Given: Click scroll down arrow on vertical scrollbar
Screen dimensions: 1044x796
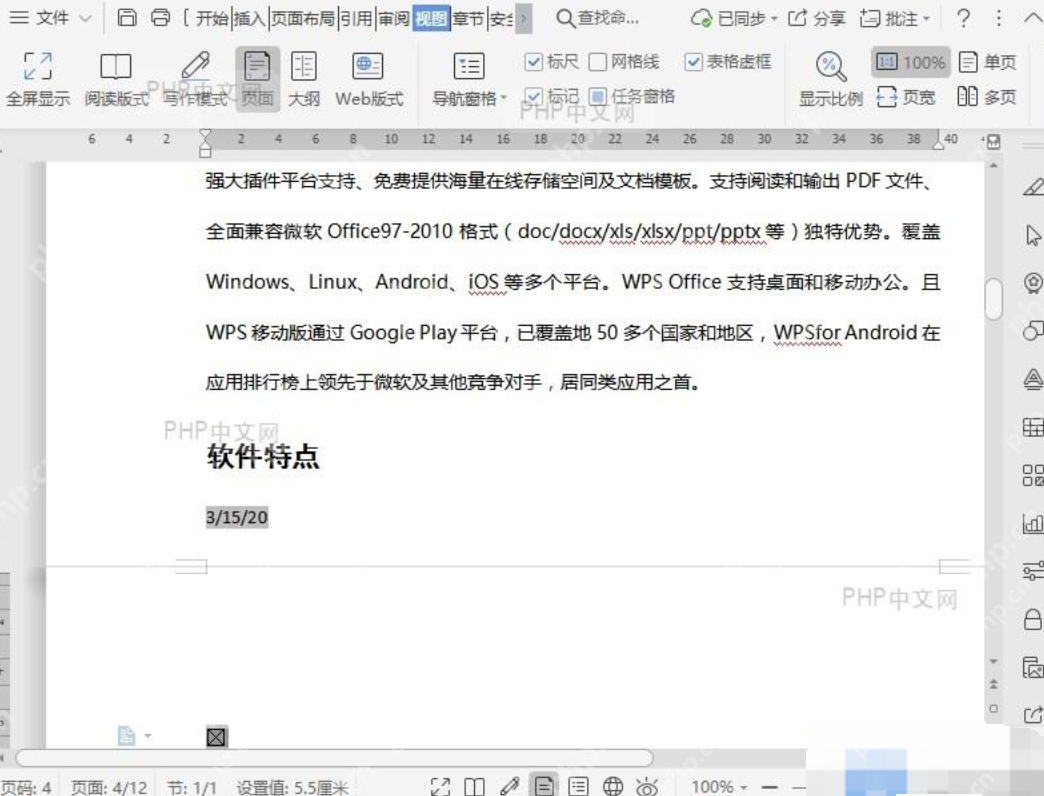Looking at the screenshot, I should click(993, 662).
